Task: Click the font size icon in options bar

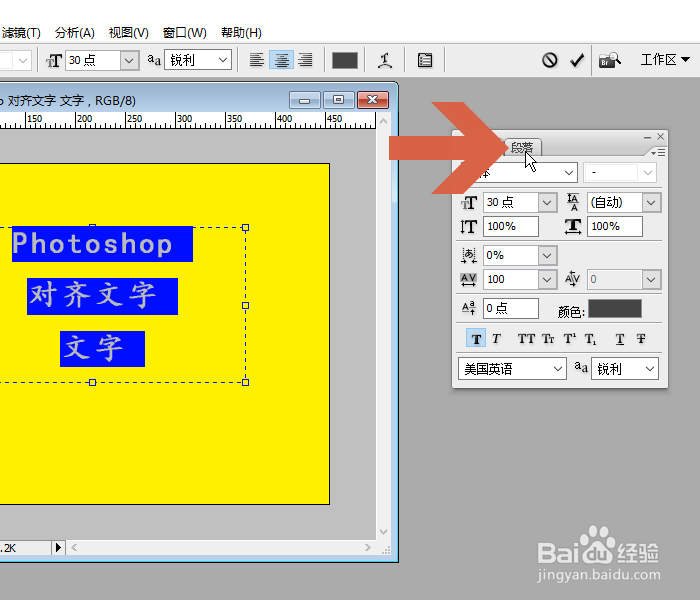Action: pos(54,60)
